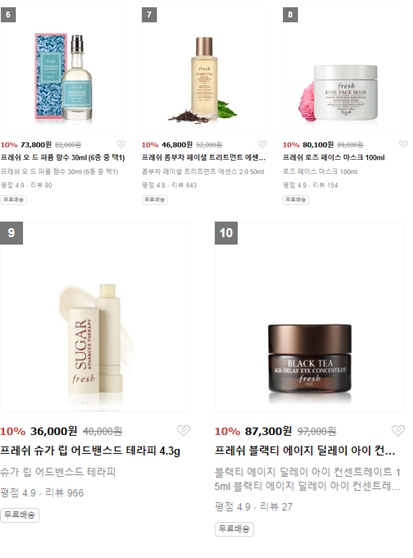413x558 pixels.
Task: Click the rank 7 badge
Action: point(149,15)
